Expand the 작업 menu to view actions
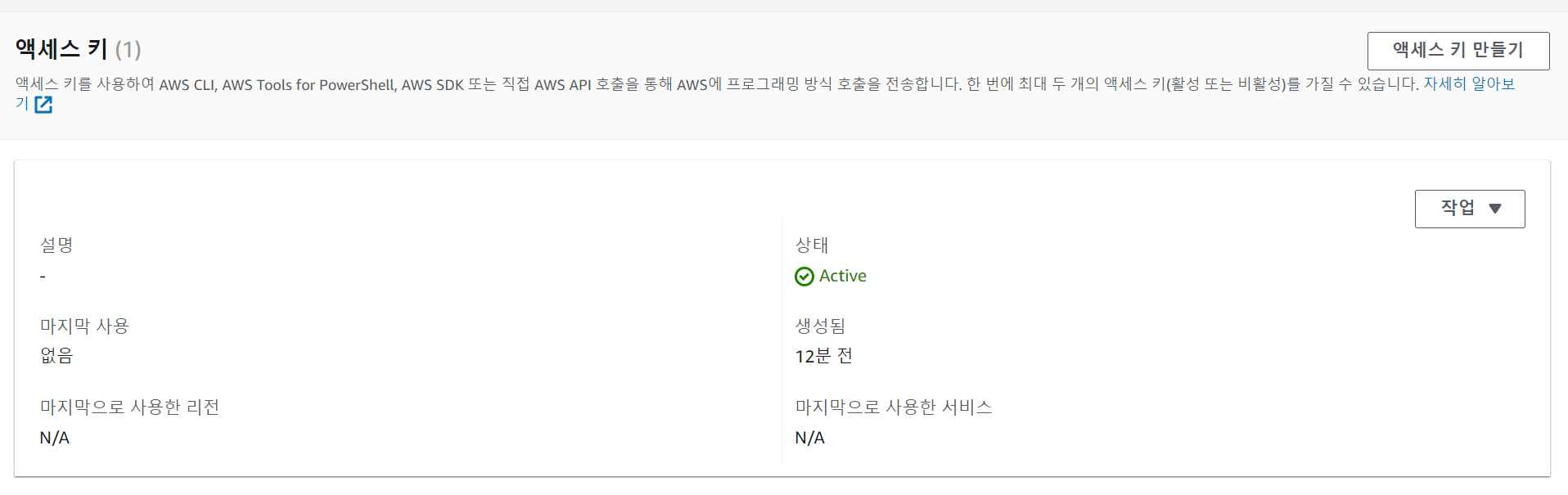 pyautogui.click(x=1470, y=209)
